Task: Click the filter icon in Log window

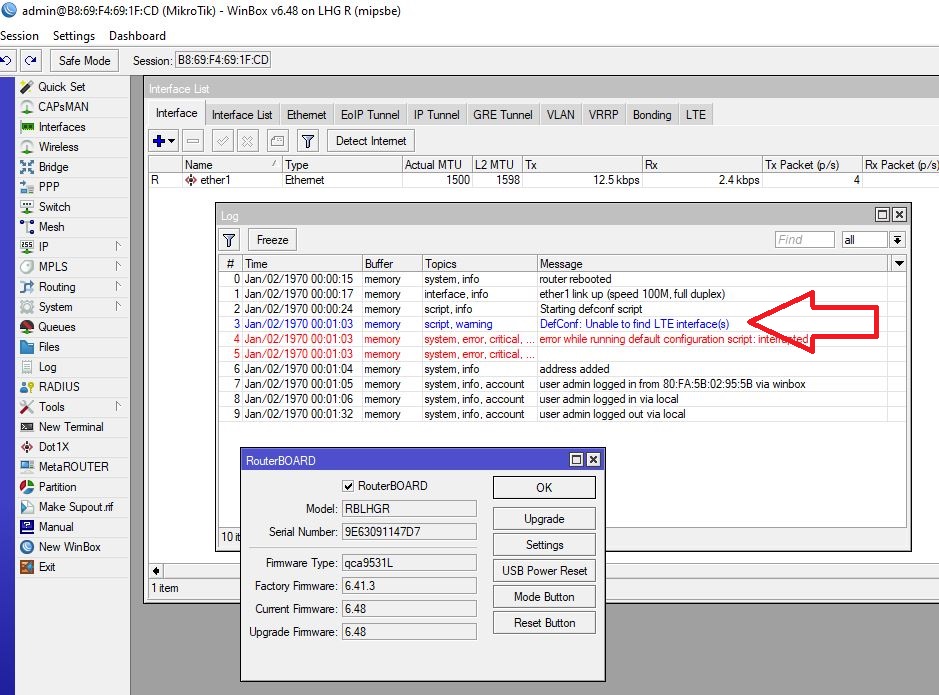Action: click(230, 240)
